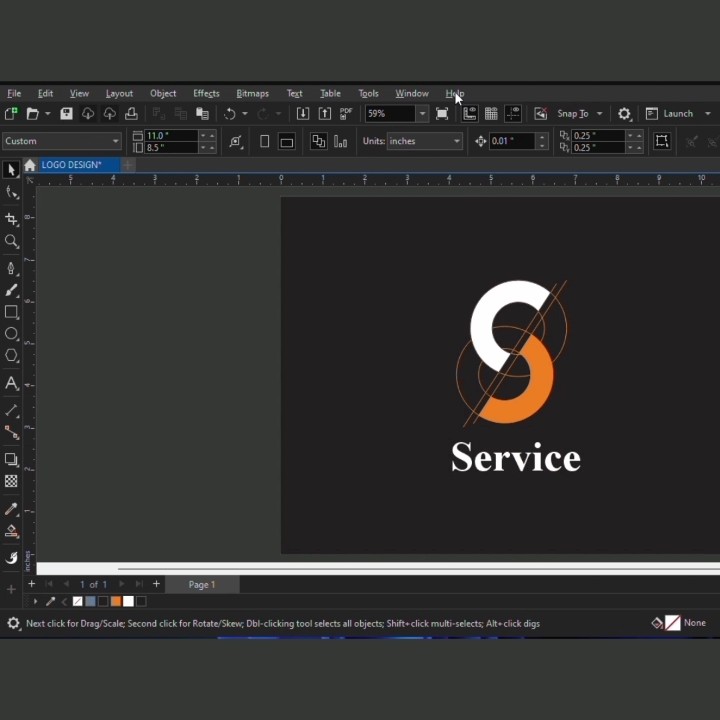Click the orange swatch in document palette
The width and height of the screenshot is (720, 720).
click(116, 601)
